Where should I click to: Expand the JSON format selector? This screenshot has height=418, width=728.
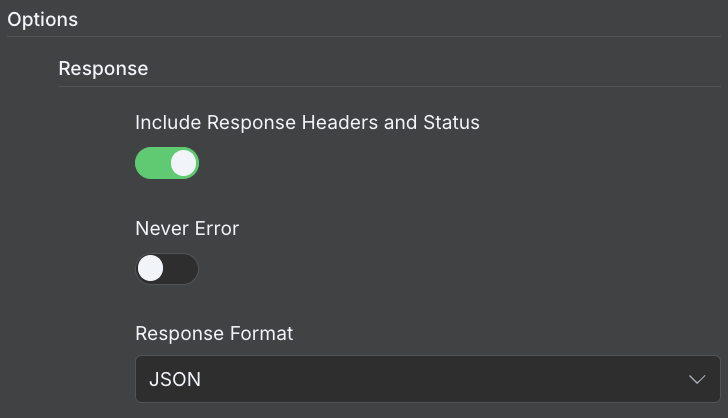pos(427,379)
